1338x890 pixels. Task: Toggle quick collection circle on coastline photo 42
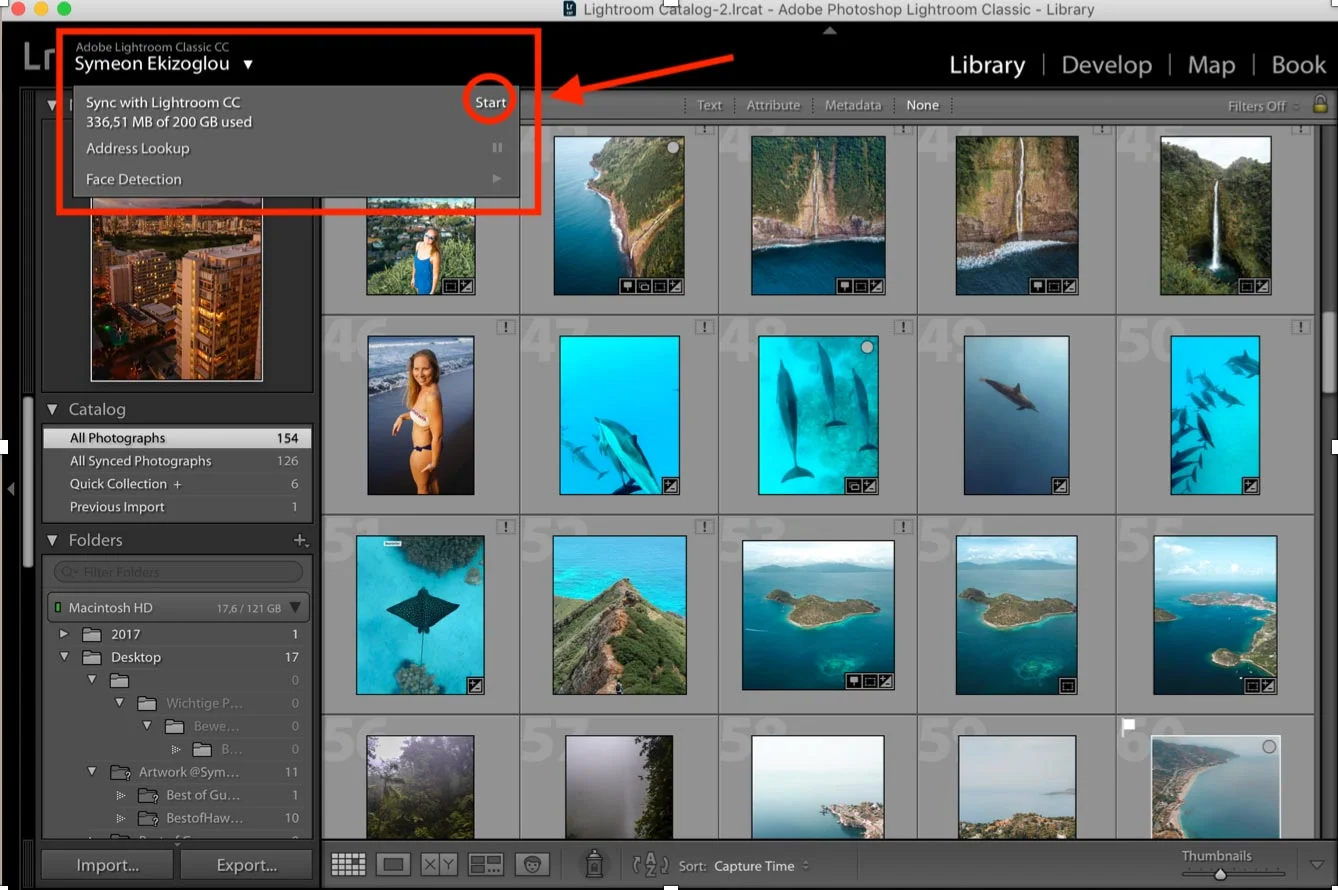673,148
